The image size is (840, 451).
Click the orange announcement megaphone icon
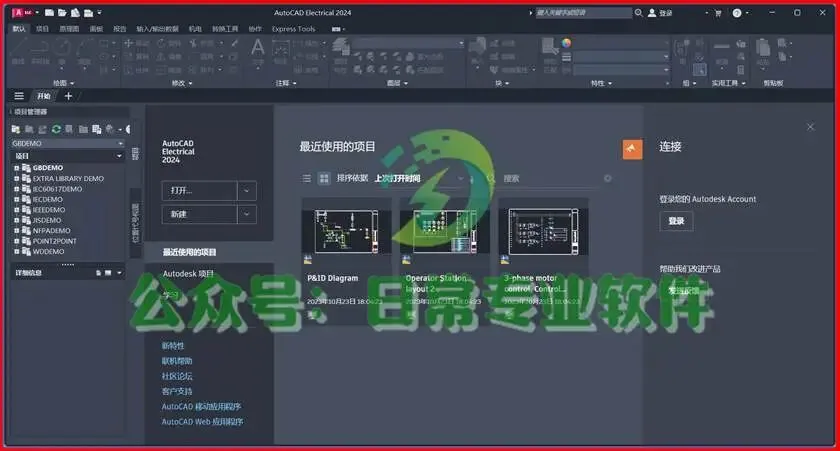pos(632,149)
